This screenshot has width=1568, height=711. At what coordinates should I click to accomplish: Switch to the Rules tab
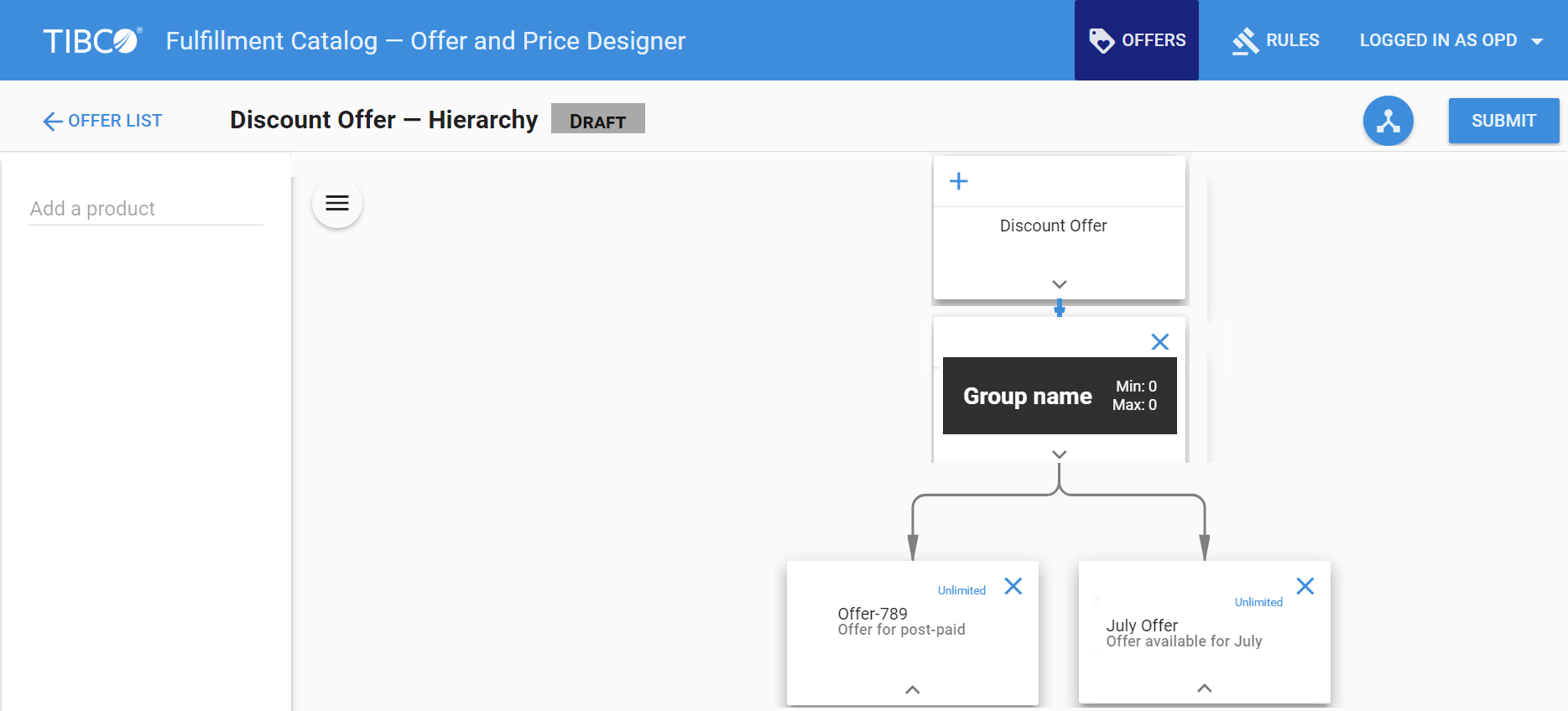point(1275,40)
